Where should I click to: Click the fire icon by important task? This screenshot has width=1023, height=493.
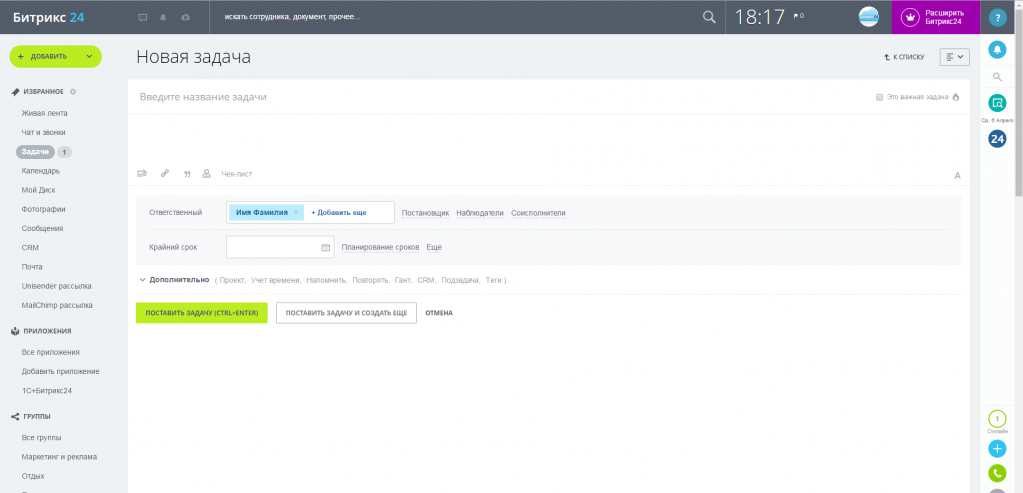956,97
